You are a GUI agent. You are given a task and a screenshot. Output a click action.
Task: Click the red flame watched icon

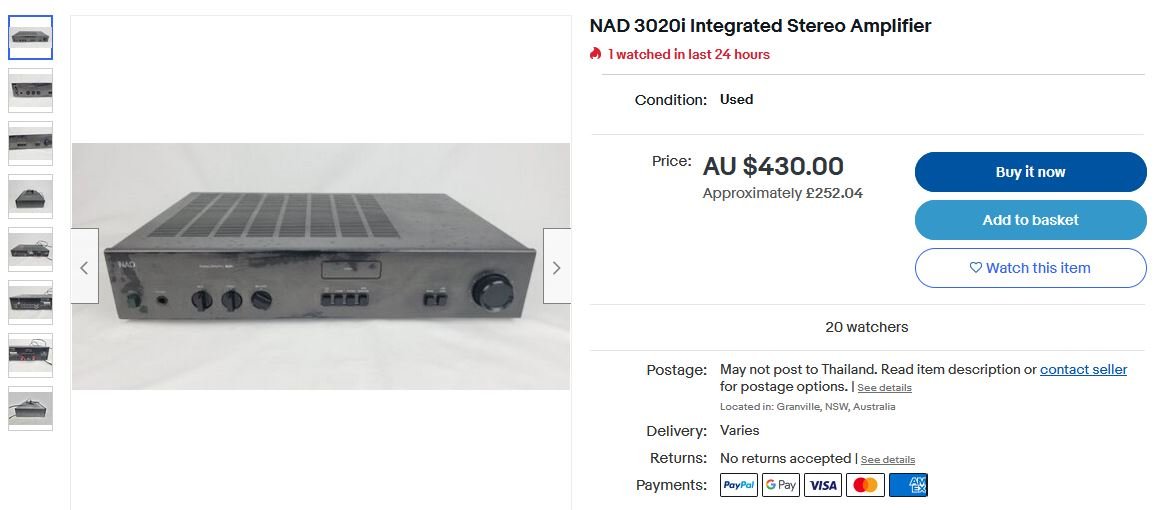[596, 54]
